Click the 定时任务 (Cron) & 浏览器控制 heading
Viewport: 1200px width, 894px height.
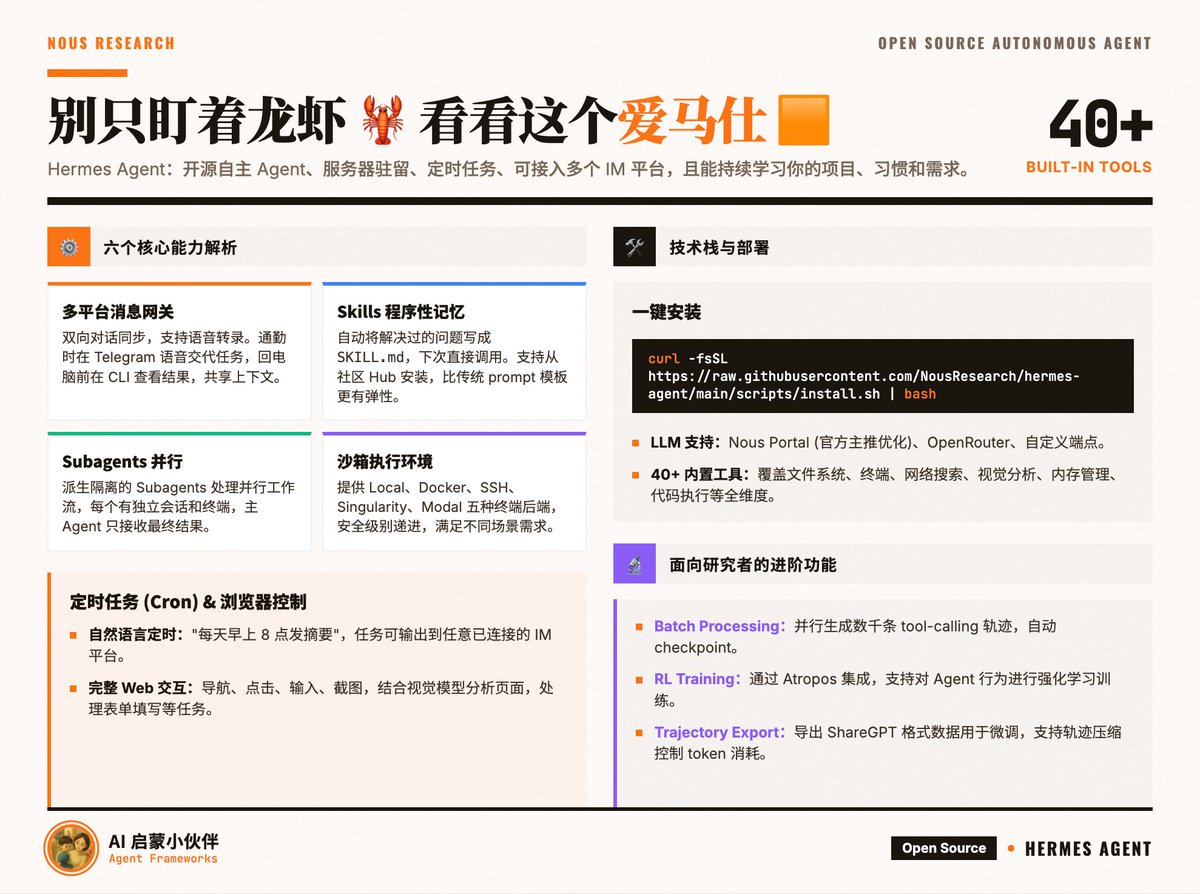point(188,602)
